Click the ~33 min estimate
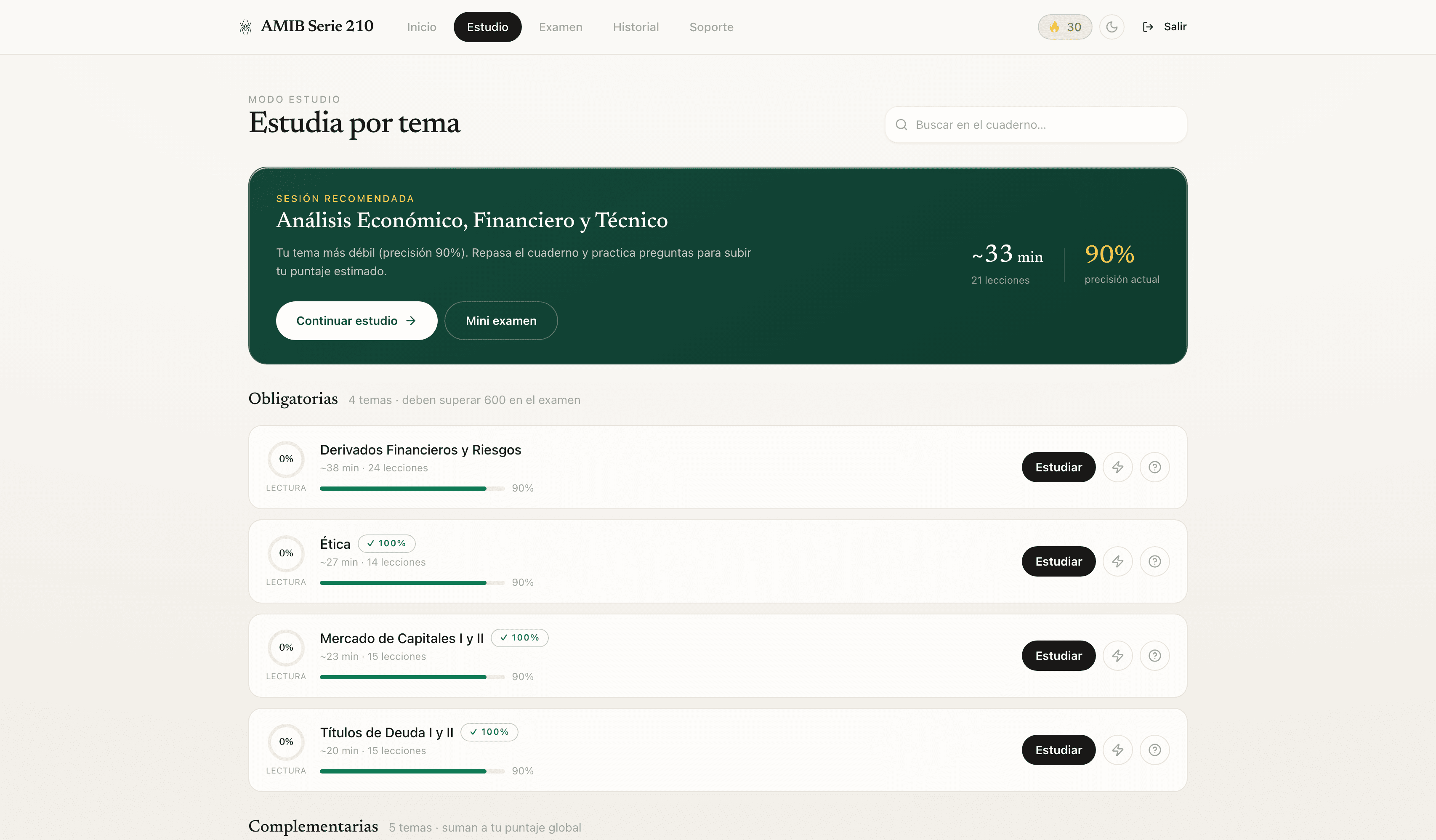The image size is (1436, 840). [1007, 255]
